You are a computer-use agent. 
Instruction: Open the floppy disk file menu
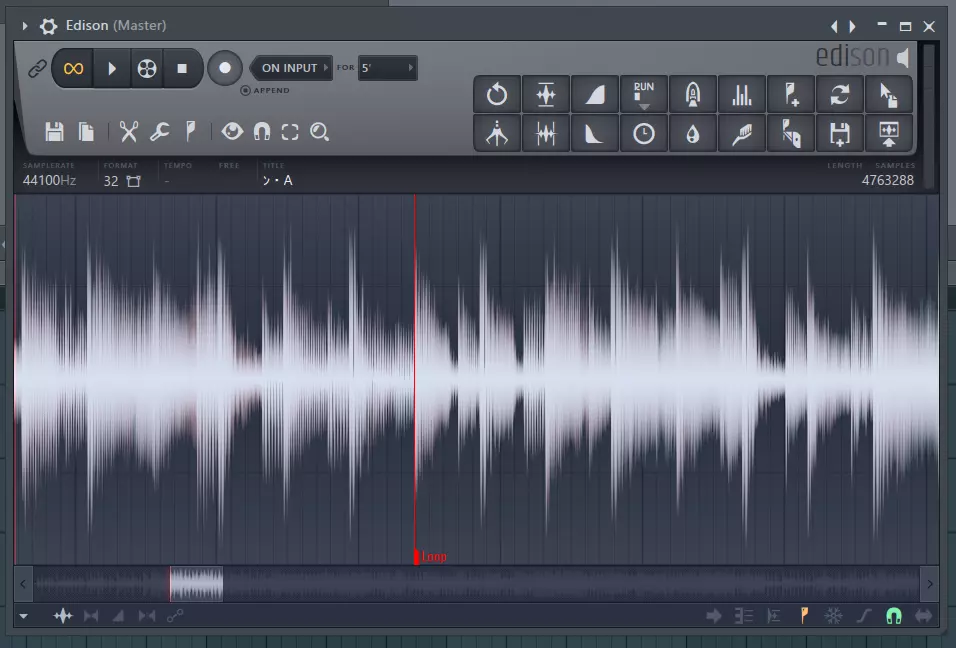pyautogui.click(x=54, y=132)
